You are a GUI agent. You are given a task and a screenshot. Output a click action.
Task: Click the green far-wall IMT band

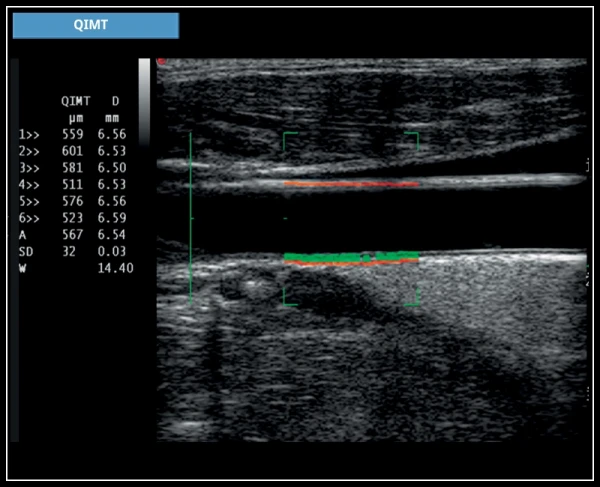pos(350,257)
